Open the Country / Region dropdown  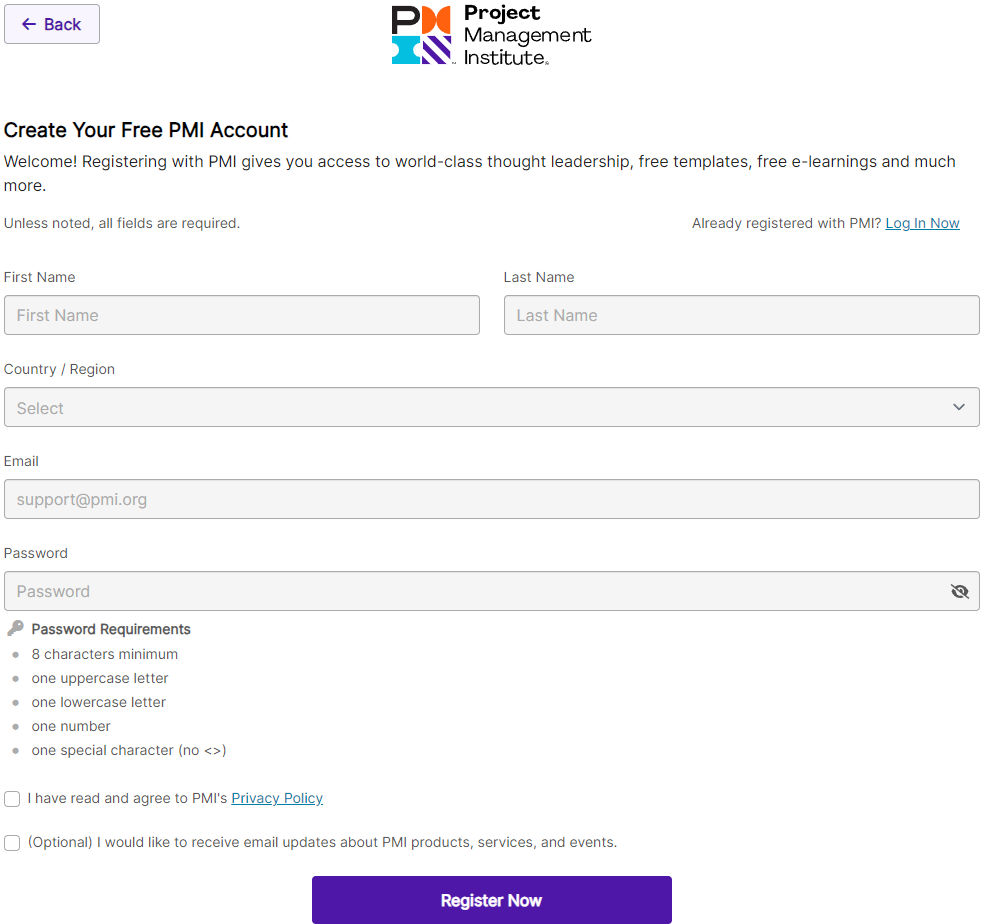492,407
